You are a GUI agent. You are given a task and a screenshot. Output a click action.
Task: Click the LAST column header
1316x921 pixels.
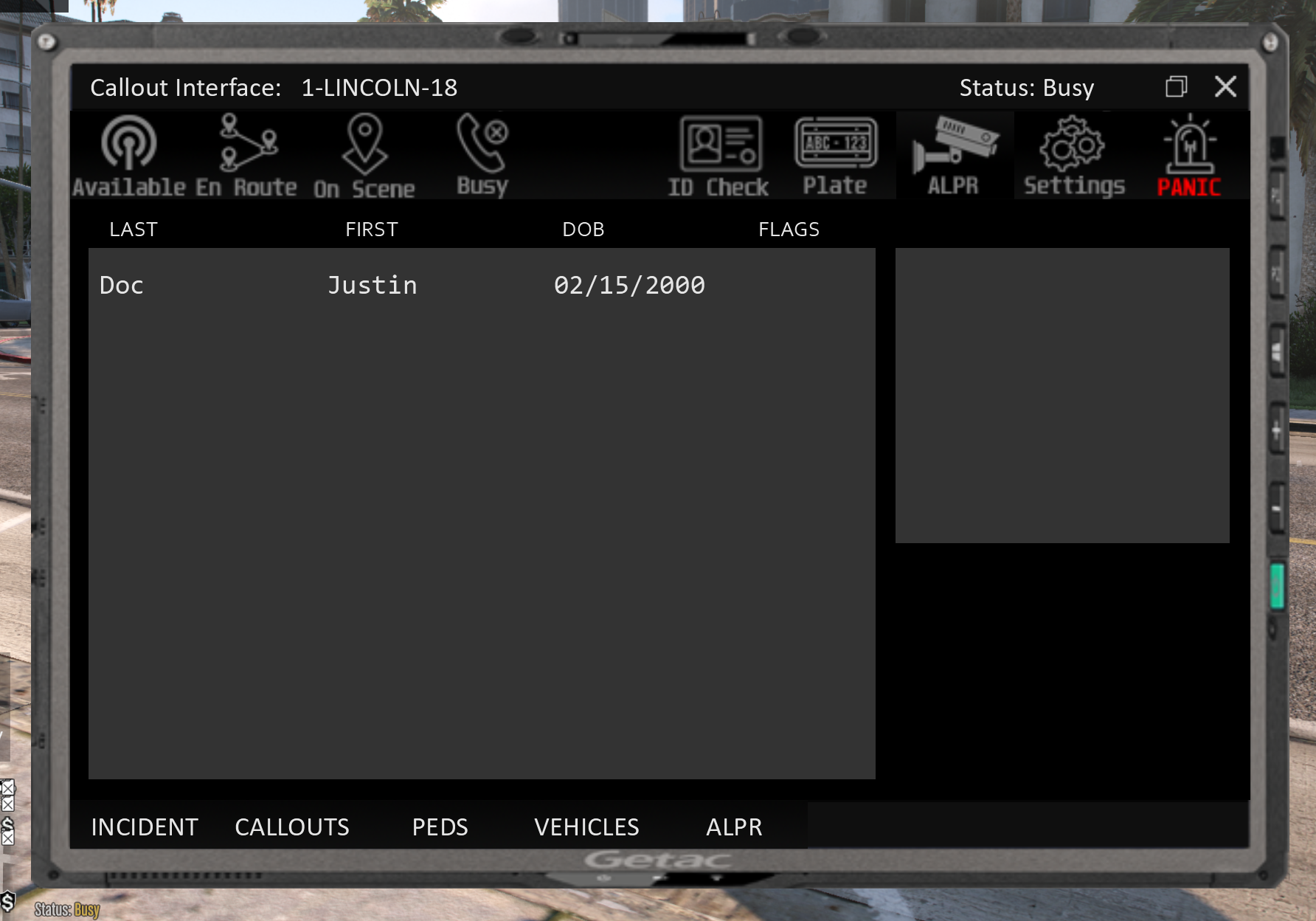[x=134, y=230]
